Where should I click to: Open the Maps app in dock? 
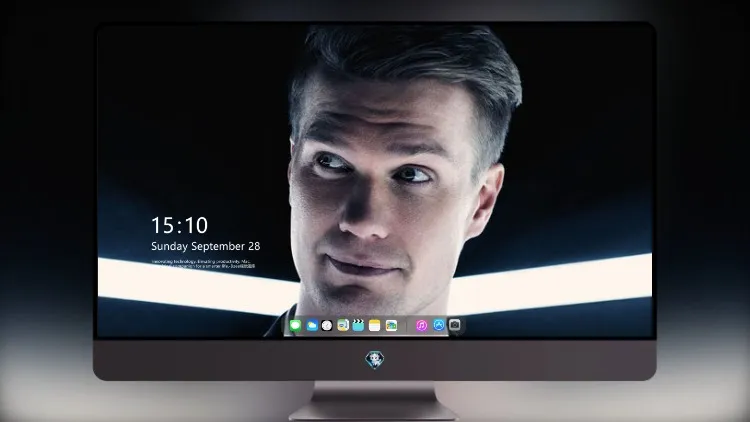pos(343,325)
